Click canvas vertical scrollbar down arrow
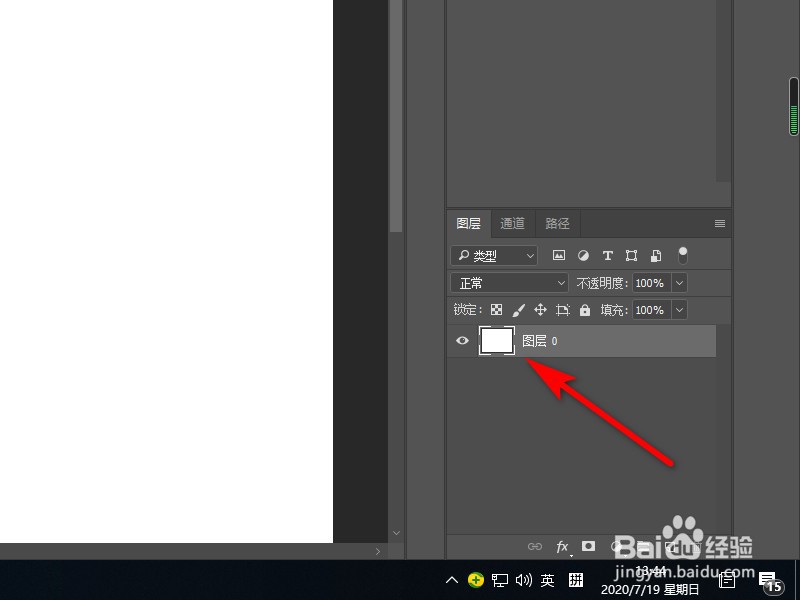The width and height of the screenshot is (800, 600). (396, 533)
